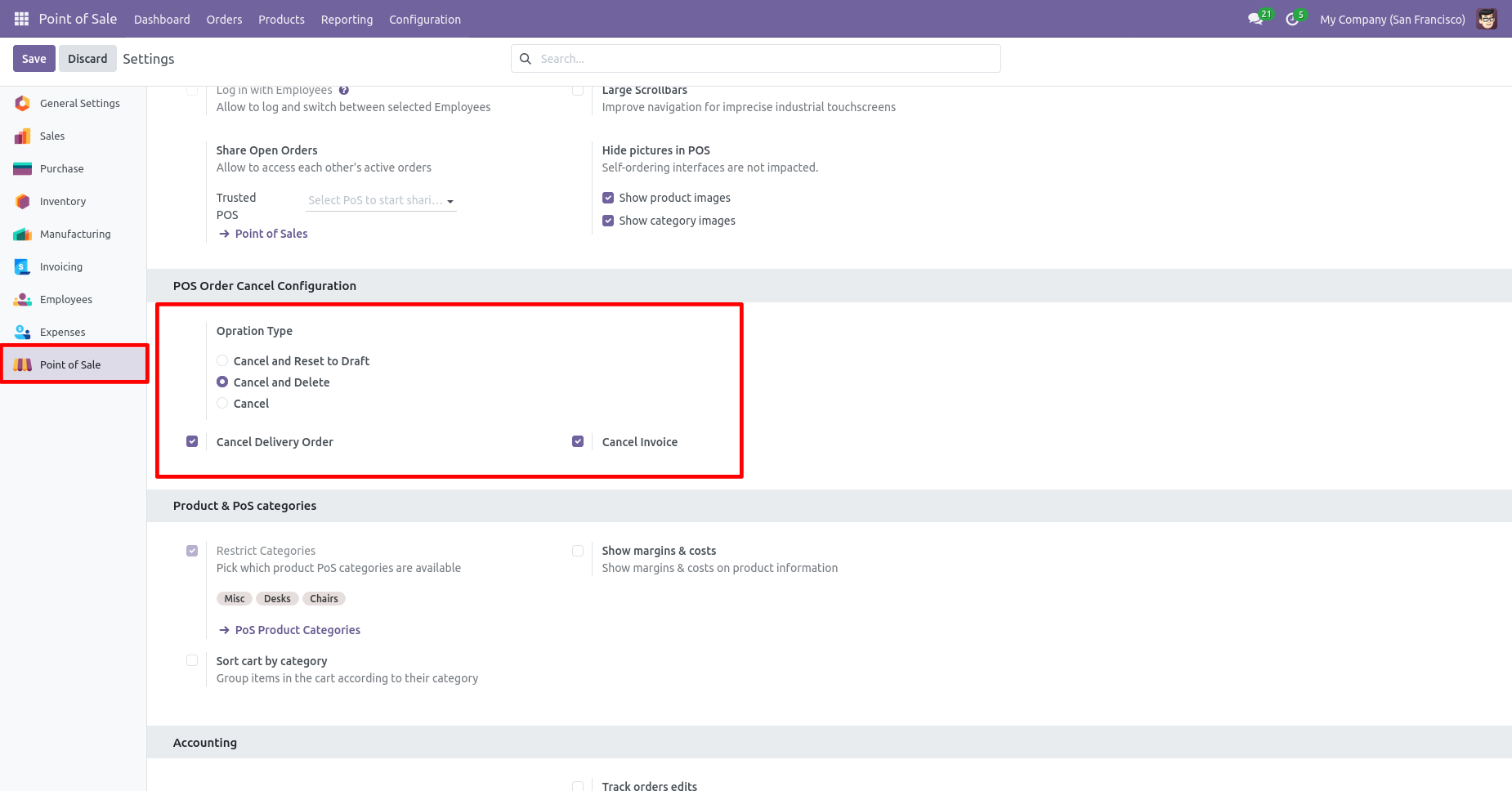Open the apps grid menu icon
Screen dimensions: 1512x791
click(22, 19)
